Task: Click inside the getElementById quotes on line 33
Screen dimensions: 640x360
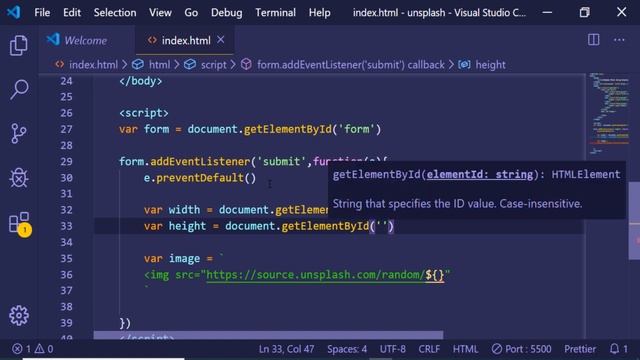Action: coord(382,226)
